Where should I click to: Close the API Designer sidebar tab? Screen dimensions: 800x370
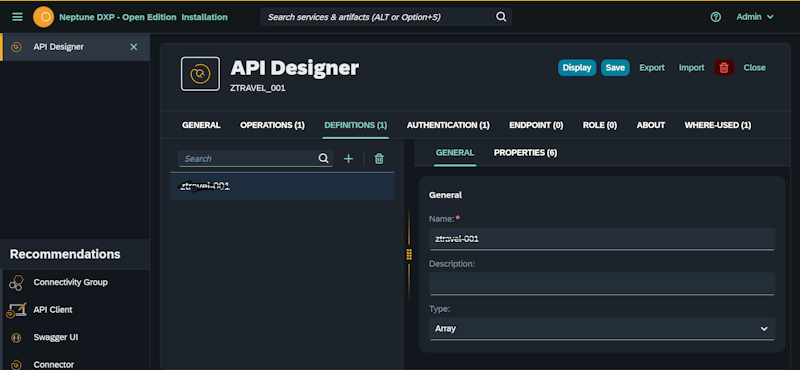coord(134,47)
